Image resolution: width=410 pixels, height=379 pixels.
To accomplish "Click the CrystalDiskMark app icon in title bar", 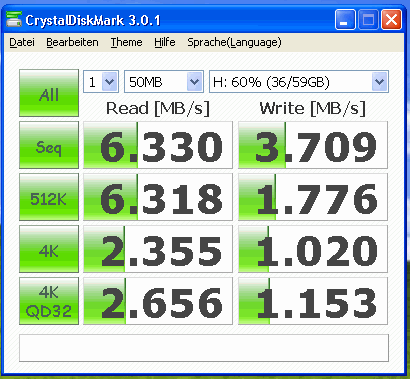I will tap(14, 20).
